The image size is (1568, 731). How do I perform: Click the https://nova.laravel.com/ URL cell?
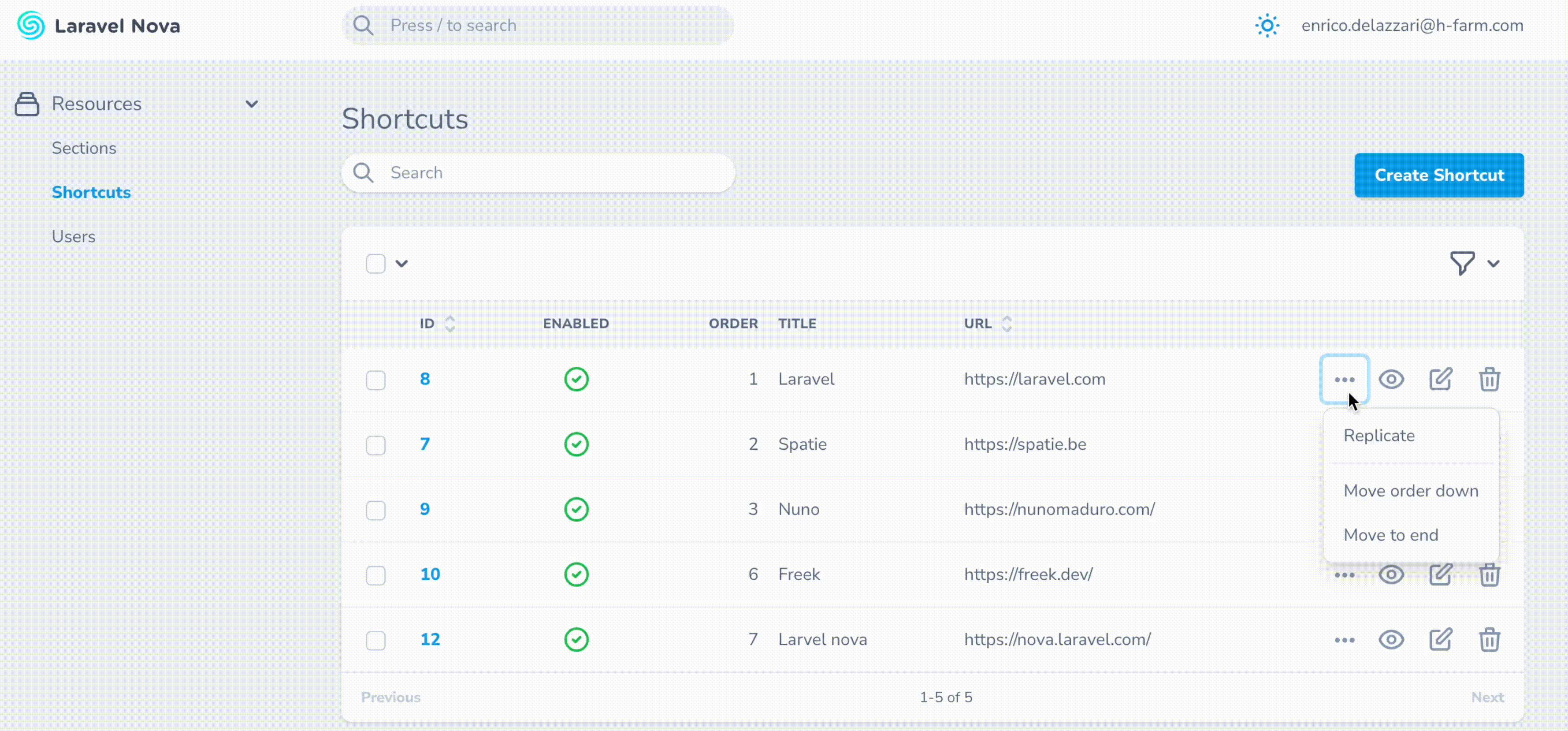coord(1057,640)
